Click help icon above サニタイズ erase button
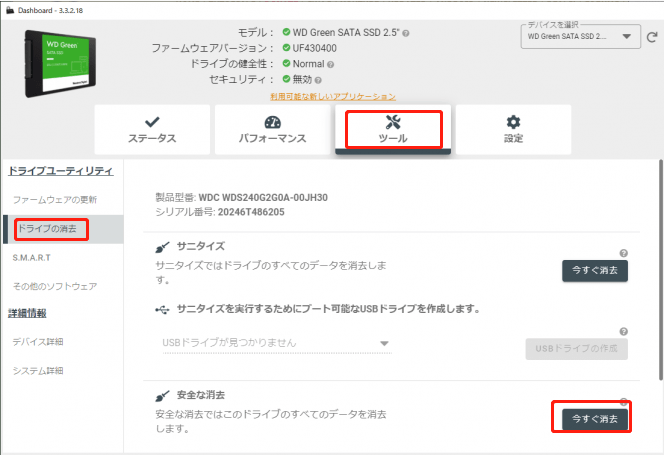The height and width of the screenshot is (455, 664). [623, 253]
